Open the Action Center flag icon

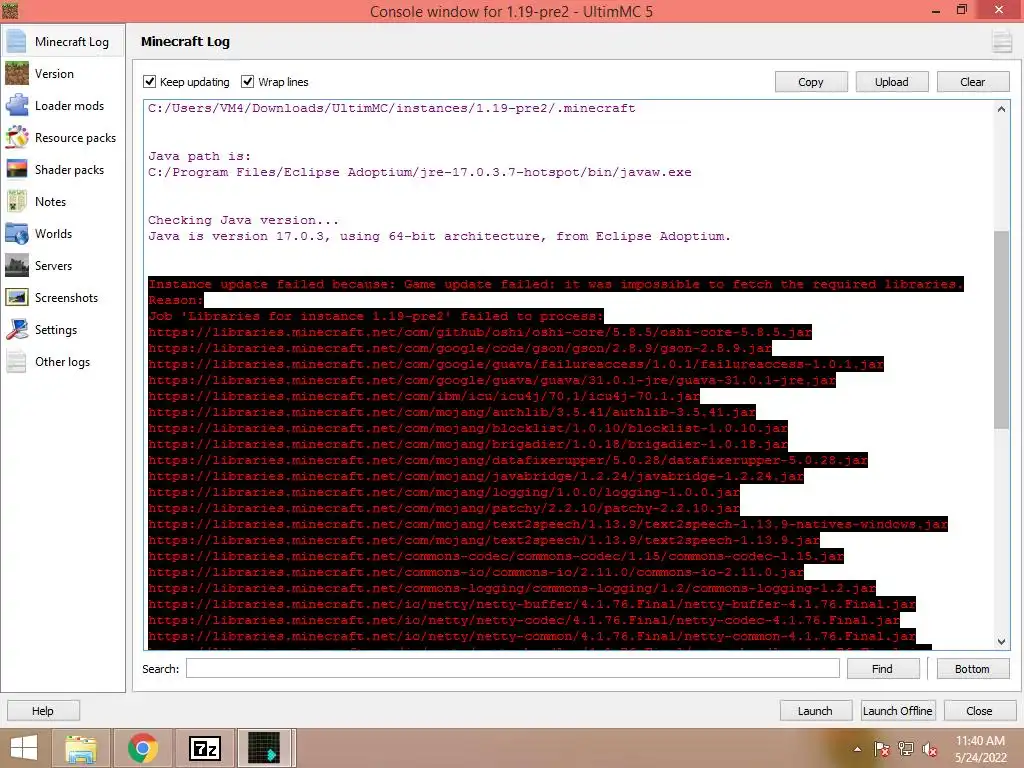click(882, 749)
